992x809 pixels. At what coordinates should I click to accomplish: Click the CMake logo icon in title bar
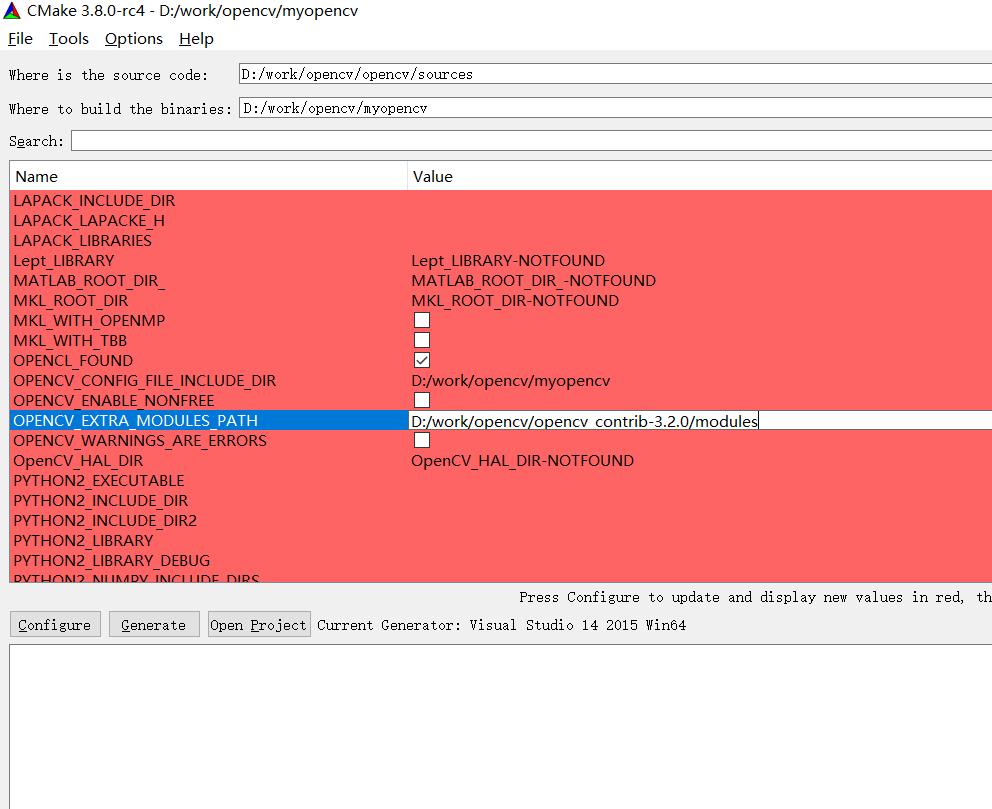click(x=12, y=10)
